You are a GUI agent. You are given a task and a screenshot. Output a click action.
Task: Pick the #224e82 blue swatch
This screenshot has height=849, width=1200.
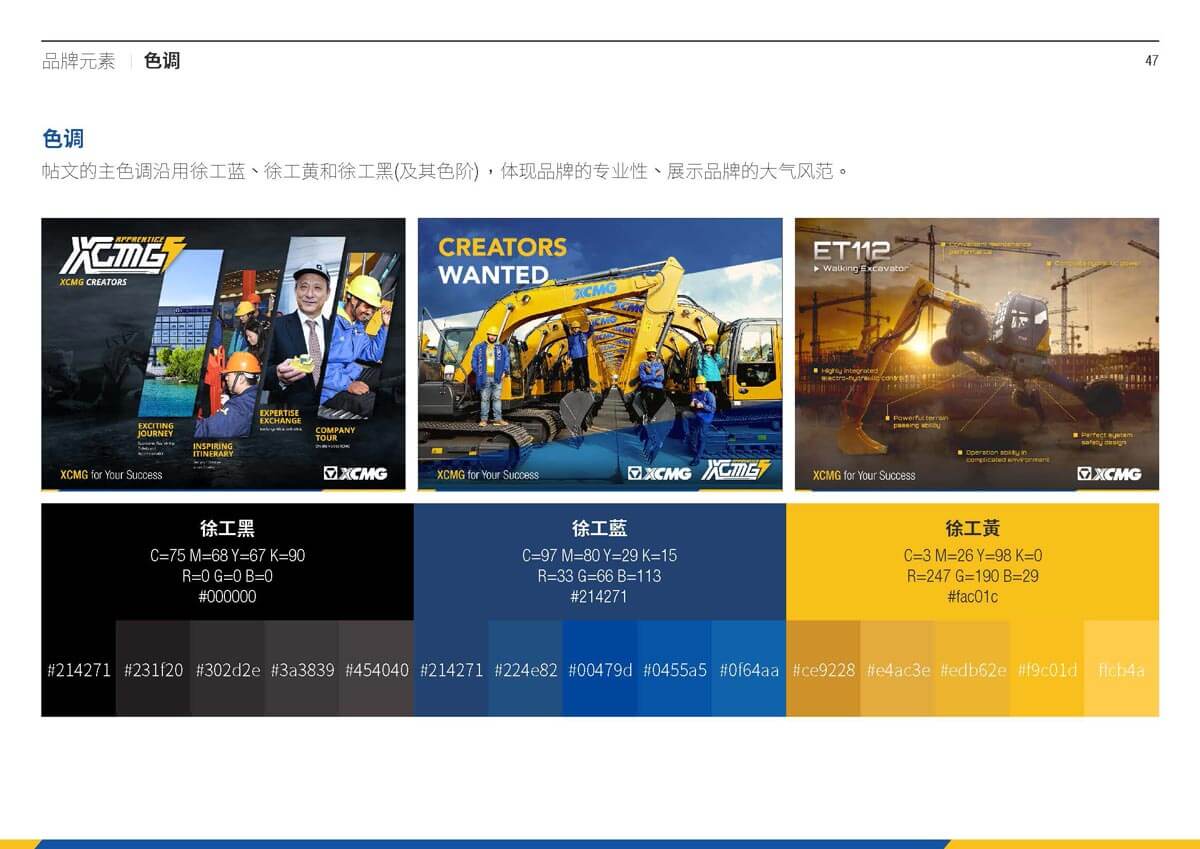point(525,669)
